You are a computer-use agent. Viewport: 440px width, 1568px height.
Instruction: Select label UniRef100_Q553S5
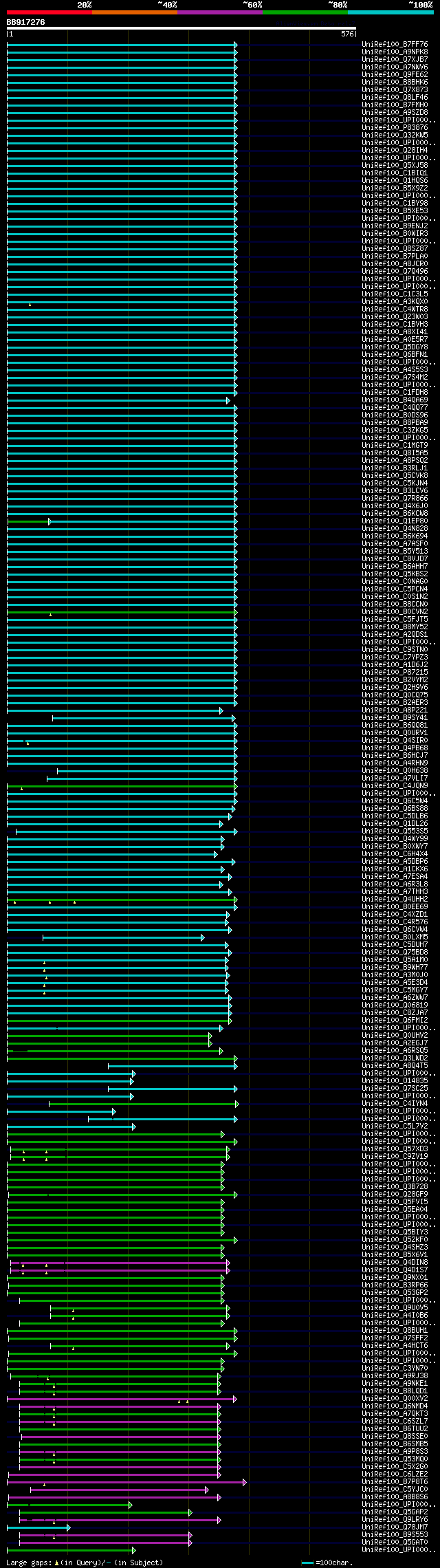(x=395, y=831)
